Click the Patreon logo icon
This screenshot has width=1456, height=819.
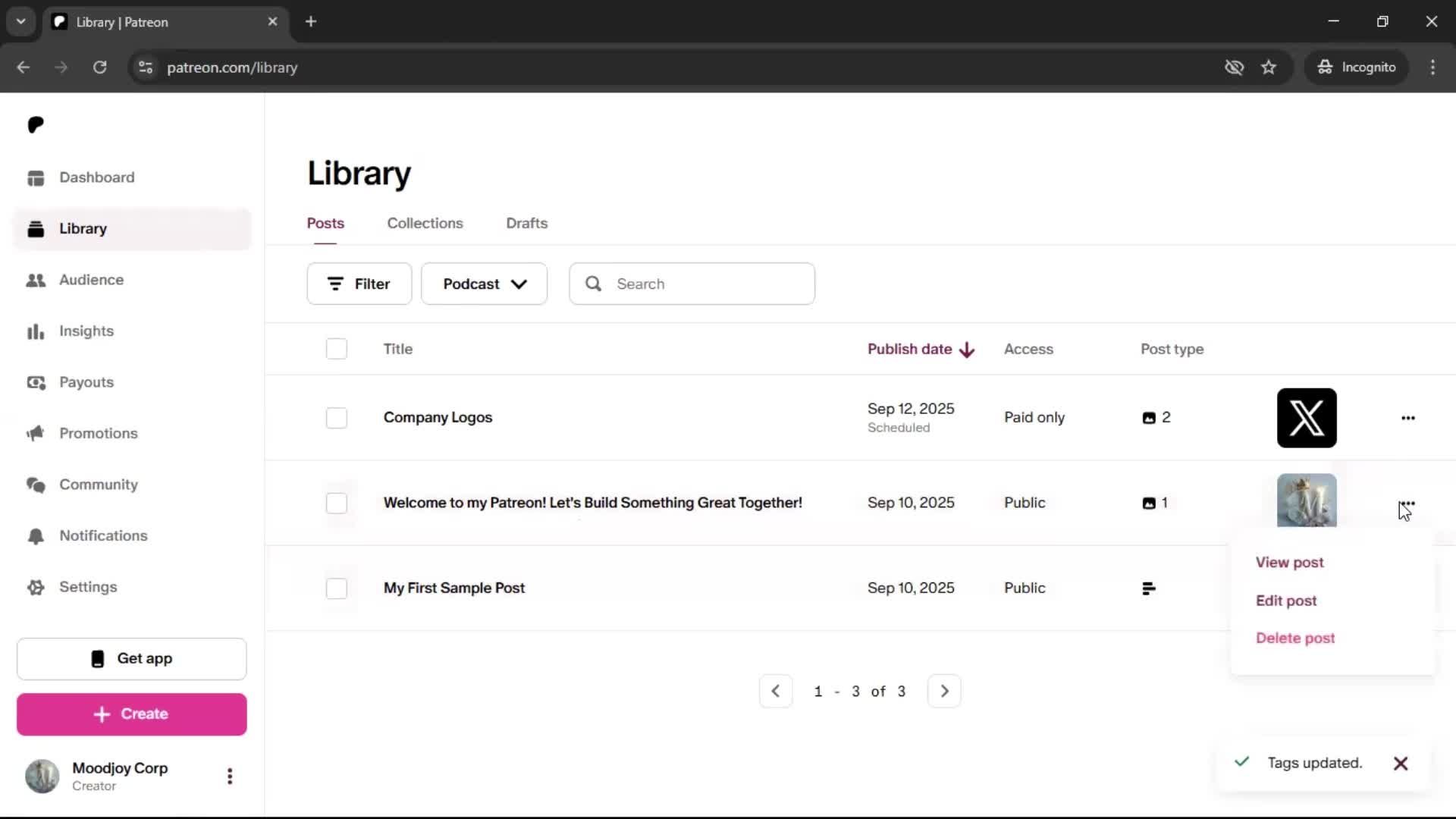[36, 124]
